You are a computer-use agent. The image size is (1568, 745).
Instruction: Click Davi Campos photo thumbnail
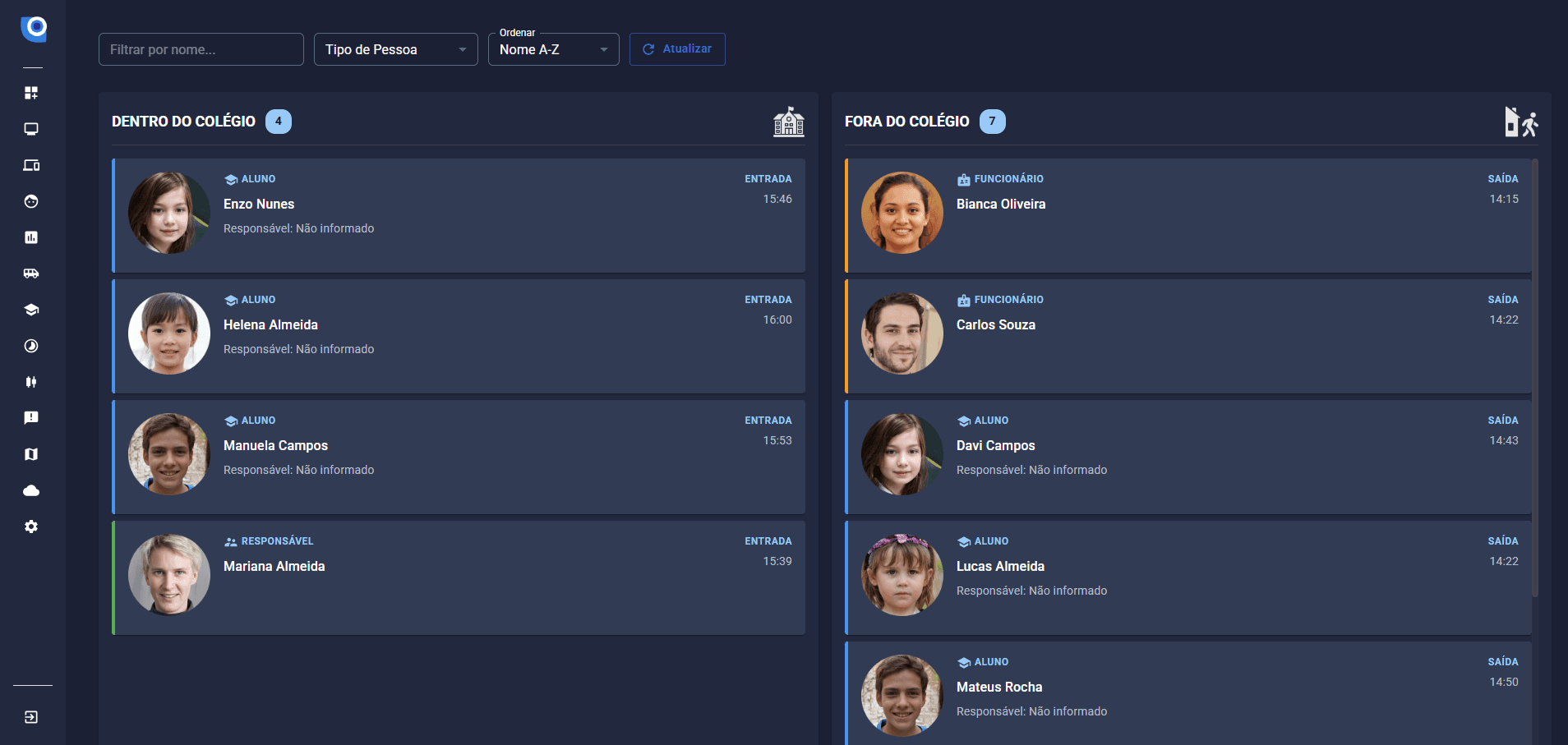[902, 454]
